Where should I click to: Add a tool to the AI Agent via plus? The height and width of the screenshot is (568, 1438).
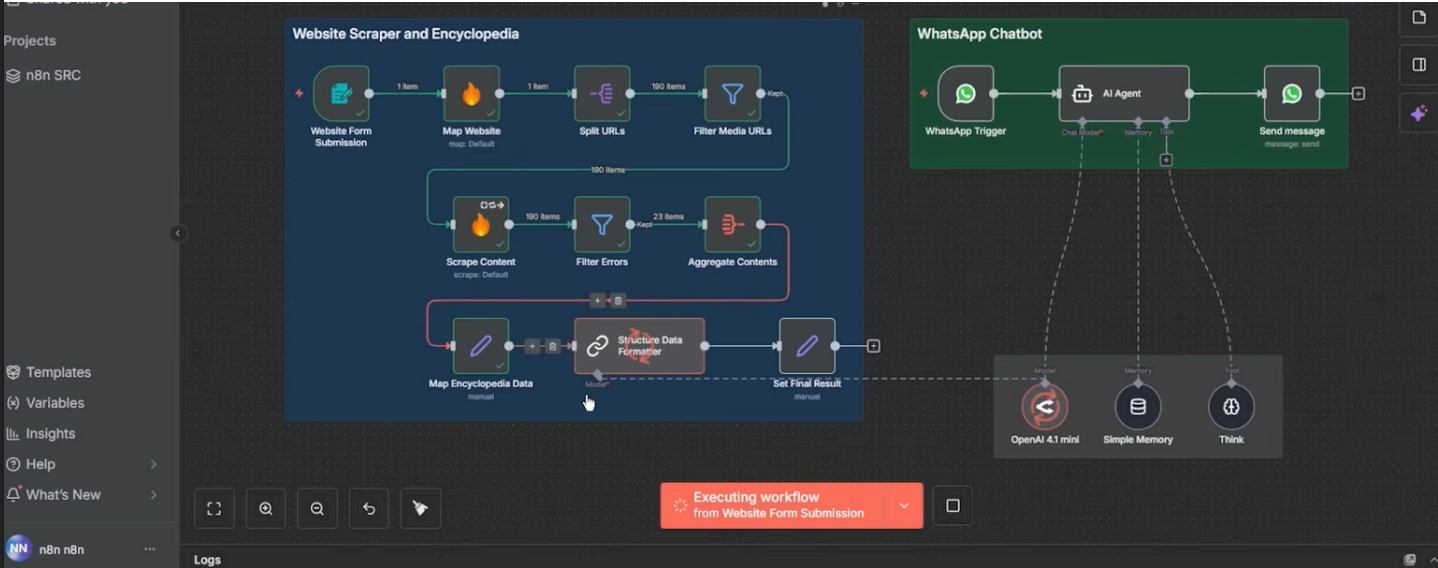1166,160
